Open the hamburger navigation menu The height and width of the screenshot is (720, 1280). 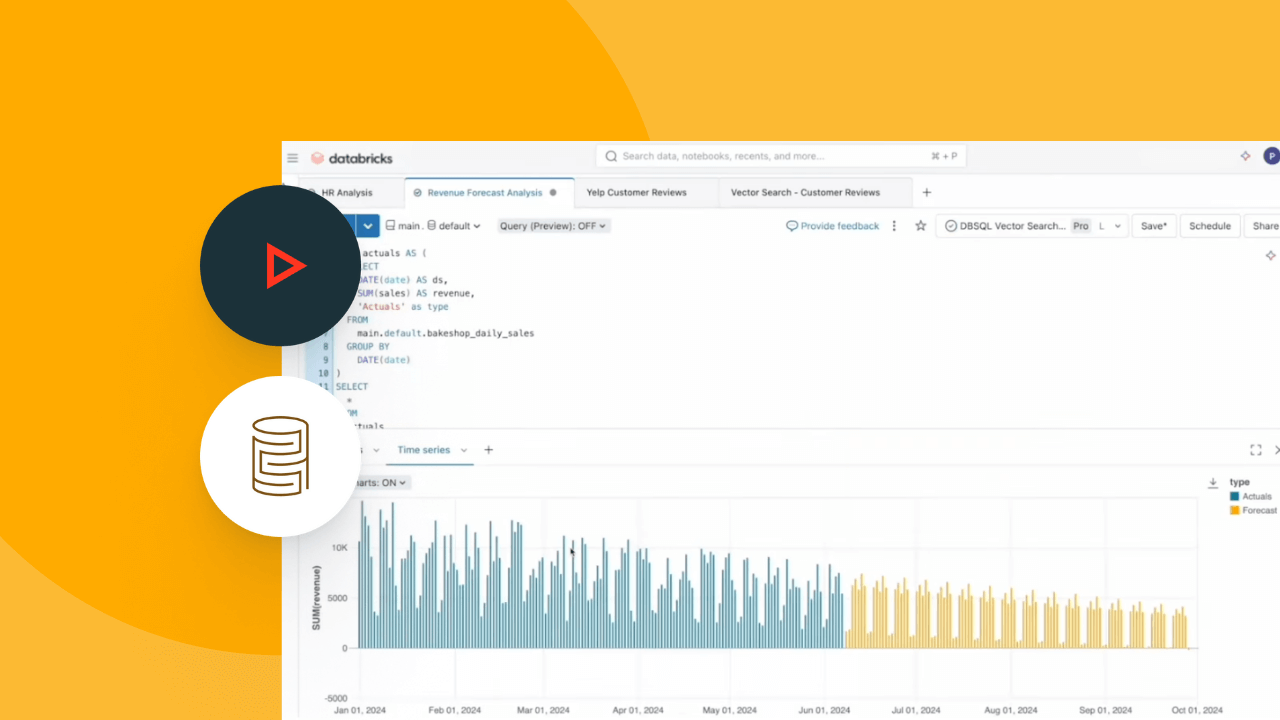coord(293,158)
